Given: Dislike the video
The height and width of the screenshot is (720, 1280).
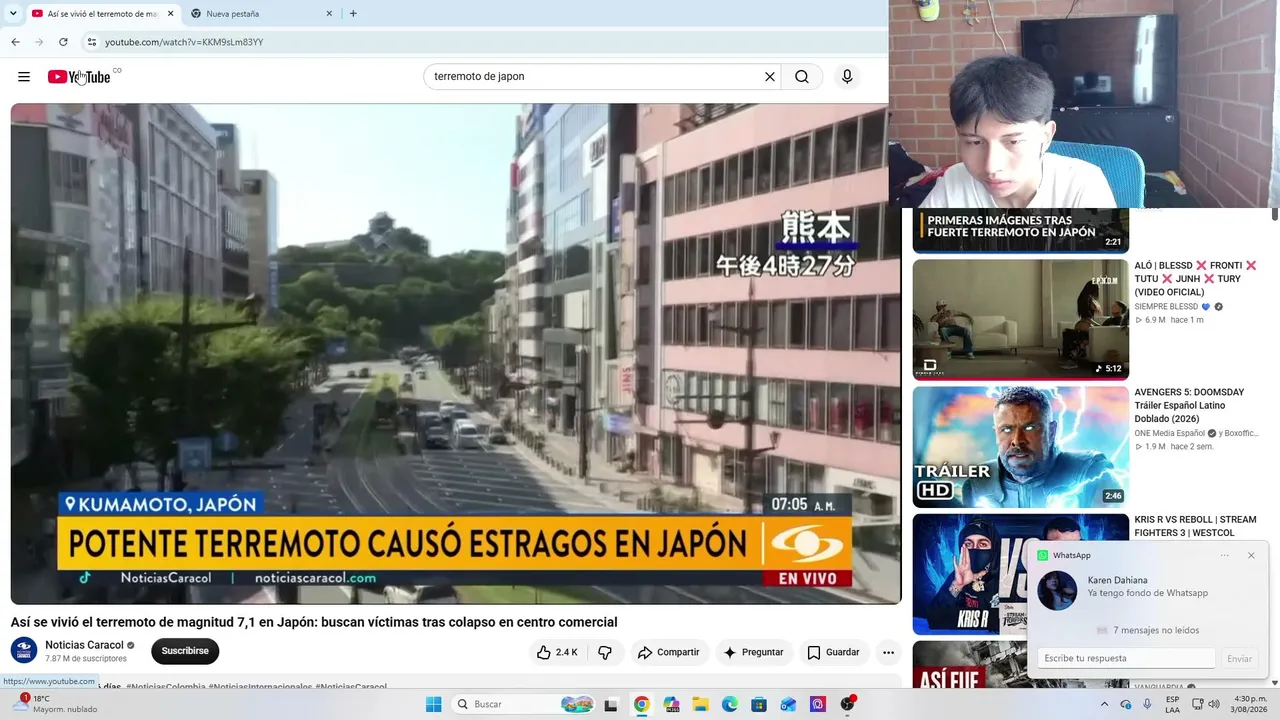Looking at the screenshot, I should 605,652.
